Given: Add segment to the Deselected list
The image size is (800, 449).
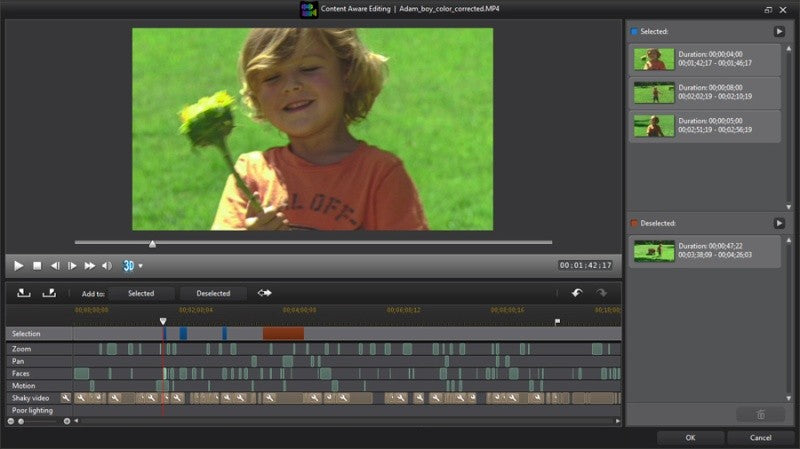Looking at the screenshot, I should coord(213,293).
